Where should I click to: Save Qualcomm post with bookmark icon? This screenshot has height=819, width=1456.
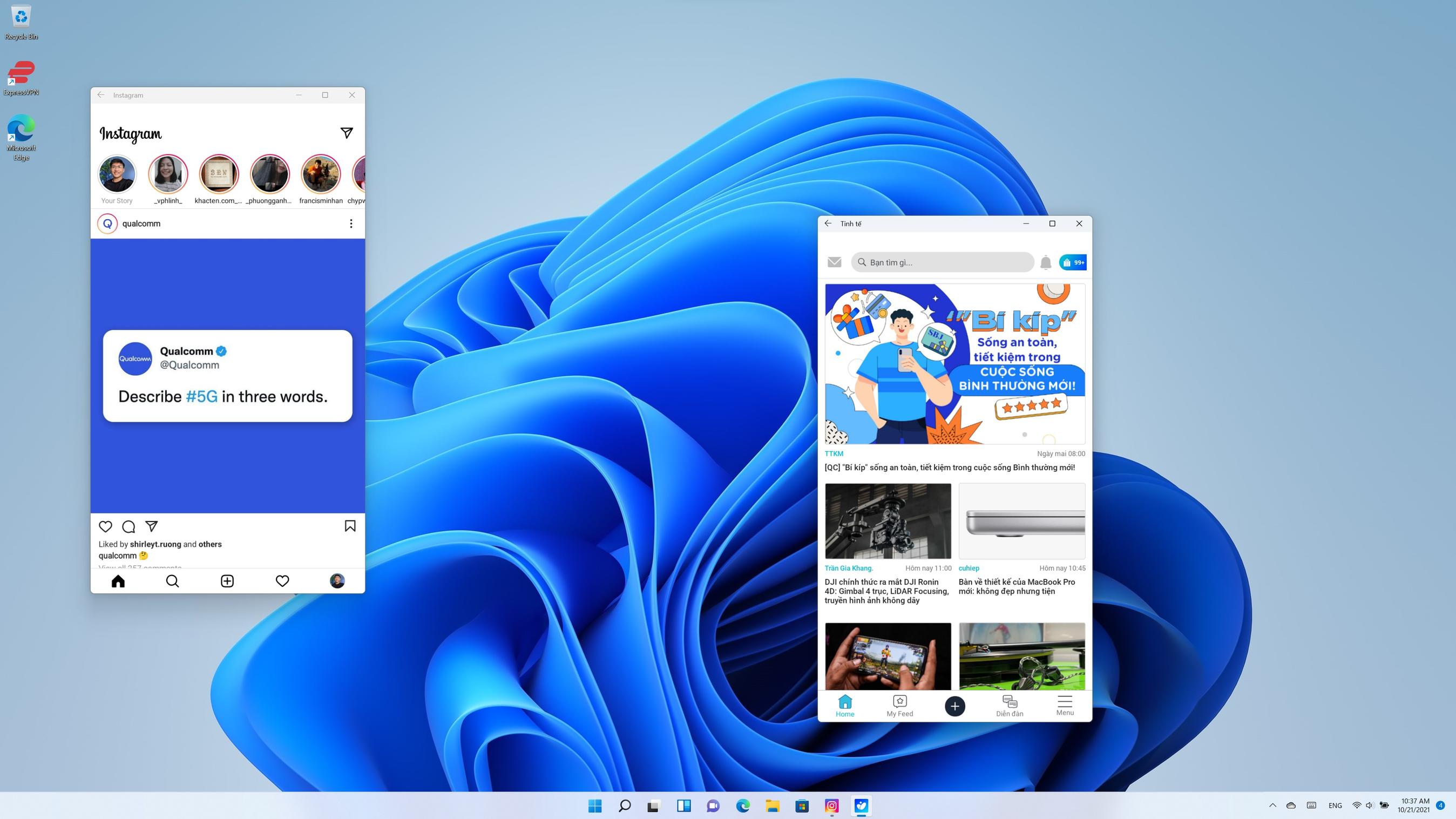[350, 526]
